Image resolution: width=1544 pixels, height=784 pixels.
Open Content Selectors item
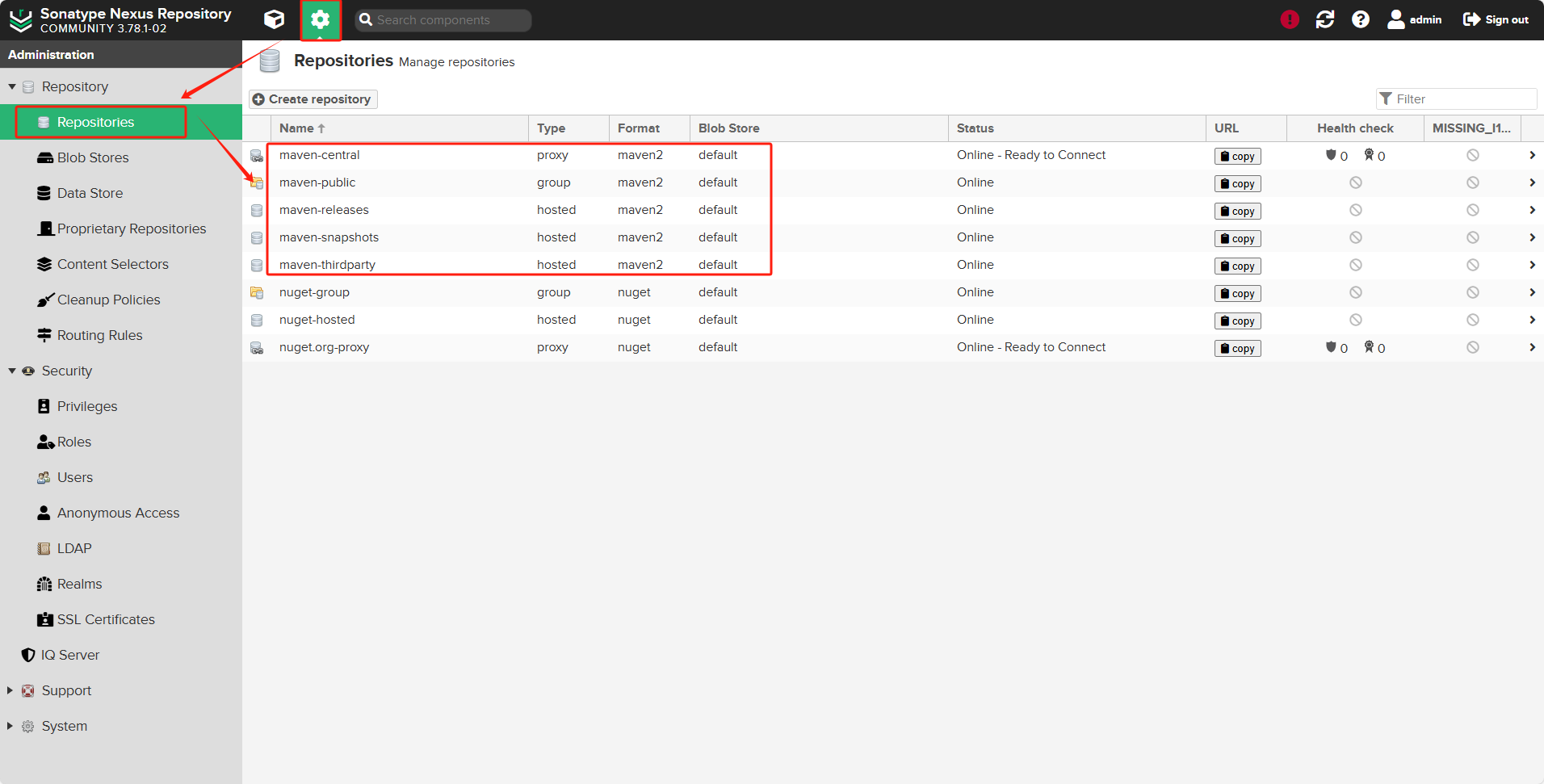tap(121, 264)
